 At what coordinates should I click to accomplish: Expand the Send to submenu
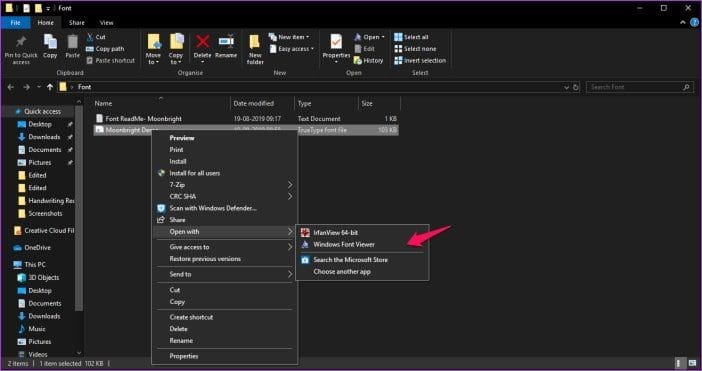coord(225,274)
